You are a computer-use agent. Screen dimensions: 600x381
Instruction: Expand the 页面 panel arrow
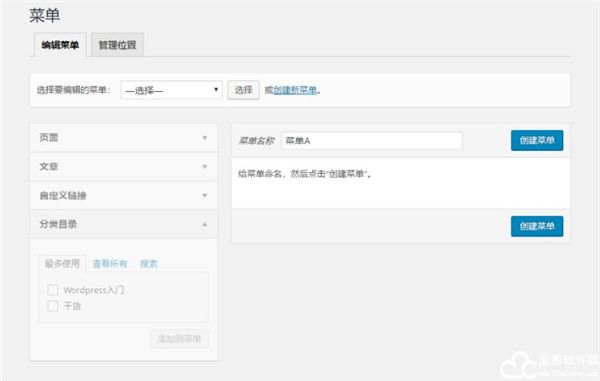click(205, 138)
